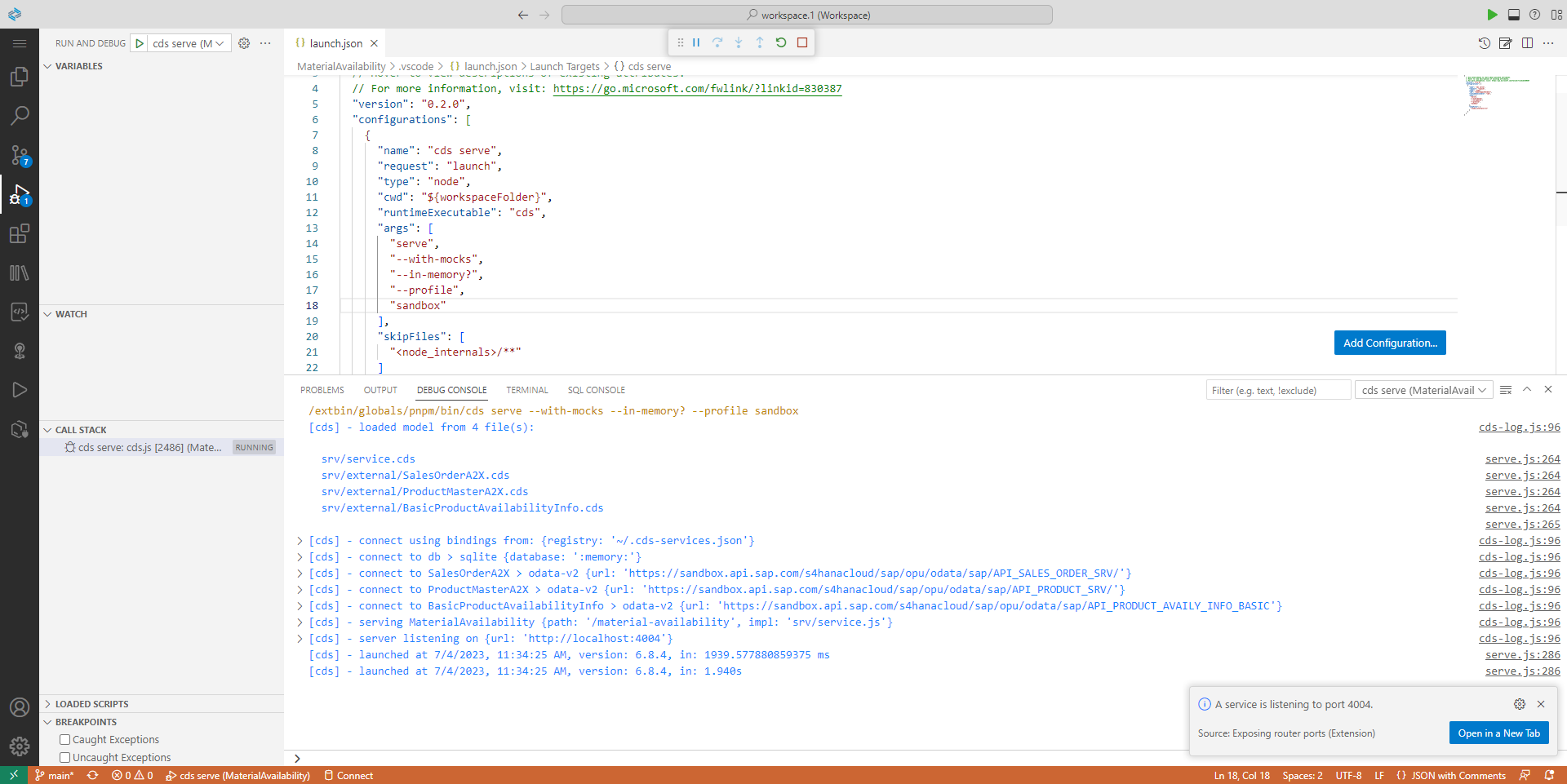
Task: Open debug session selector dropdown in console
Action: tap(1424, 390)
